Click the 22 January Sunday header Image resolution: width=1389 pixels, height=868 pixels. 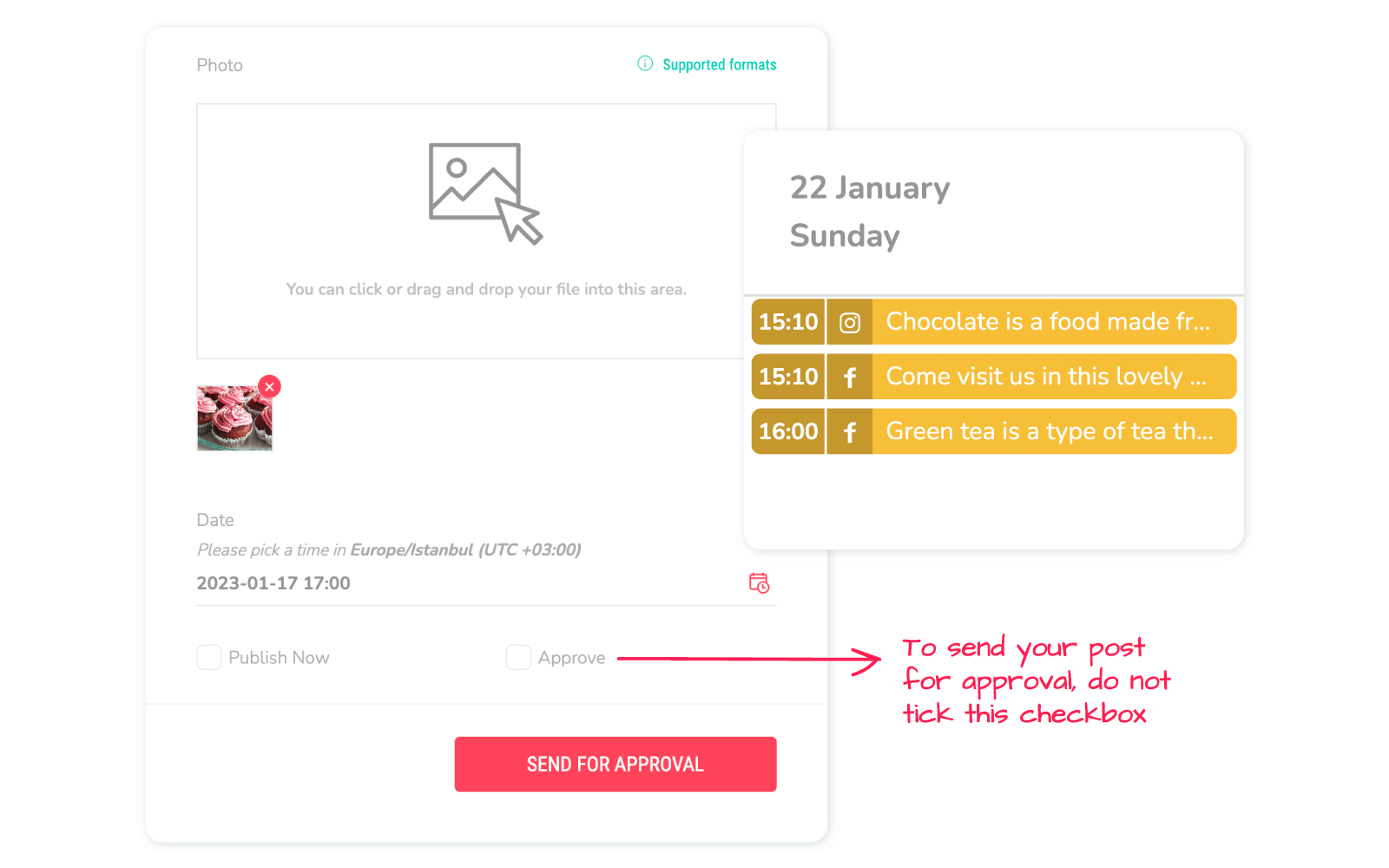[870, 212]
